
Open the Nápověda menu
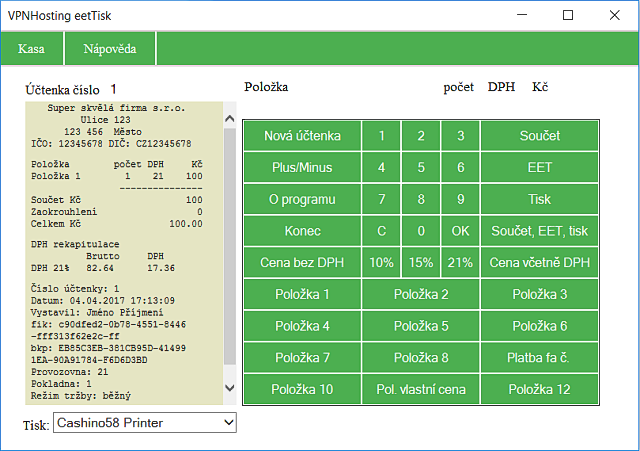pyautogui.click(x=110, y=49)
